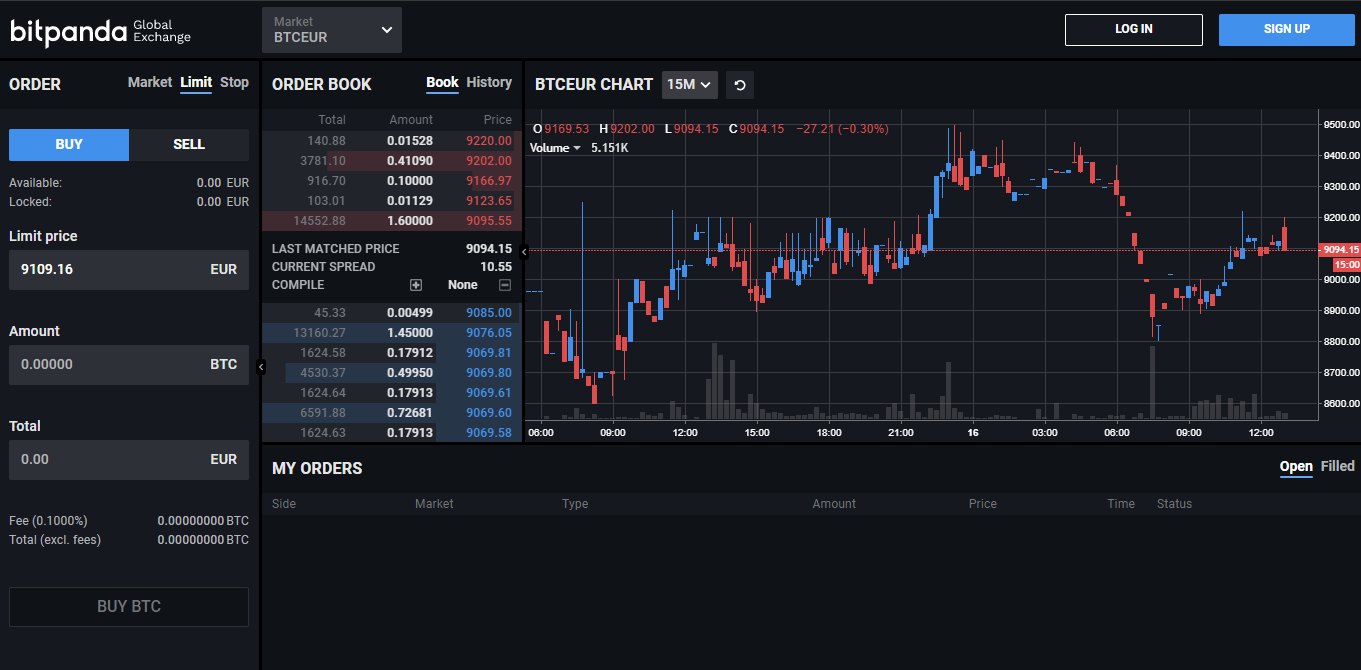Open the 15M chart interval dropdown

(x=690, y=85)
